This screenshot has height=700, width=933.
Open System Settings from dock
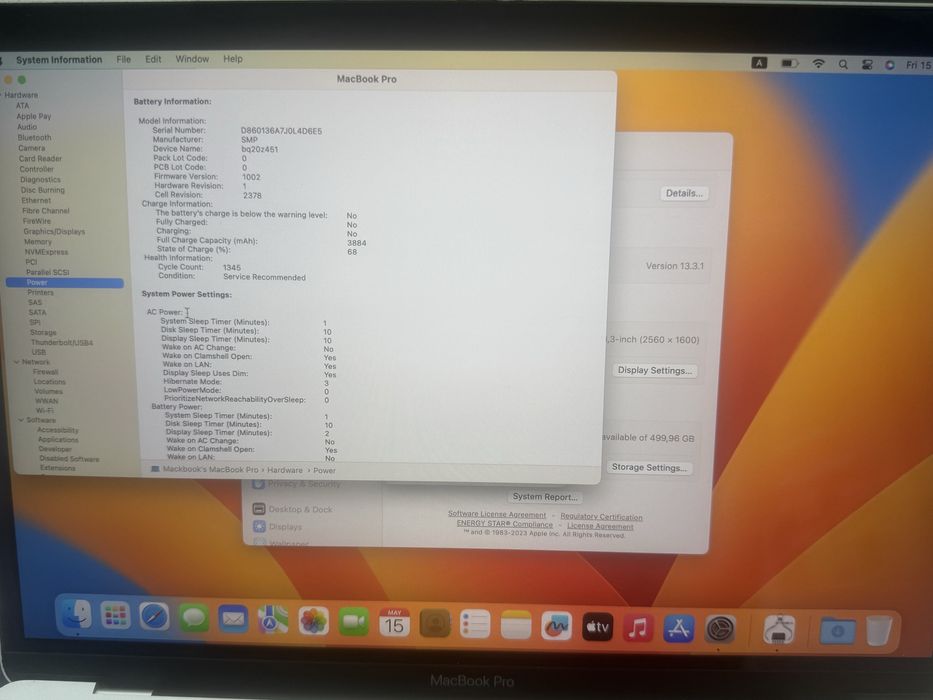tap(721, 629)
